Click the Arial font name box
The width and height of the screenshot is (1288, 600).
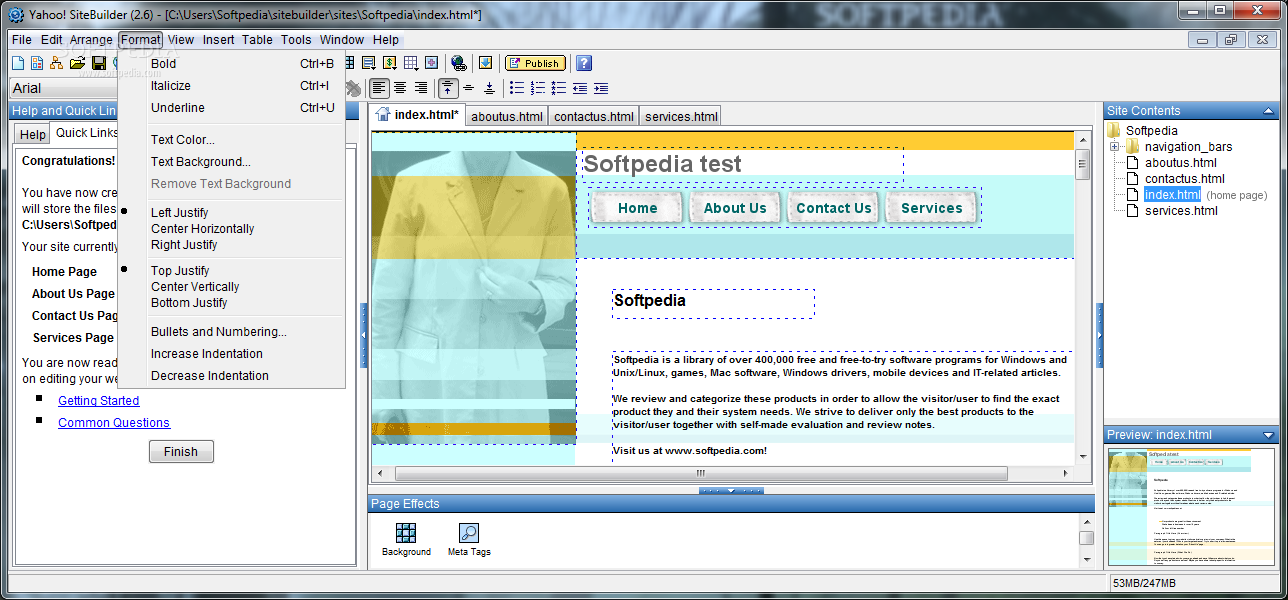point(64,88)
